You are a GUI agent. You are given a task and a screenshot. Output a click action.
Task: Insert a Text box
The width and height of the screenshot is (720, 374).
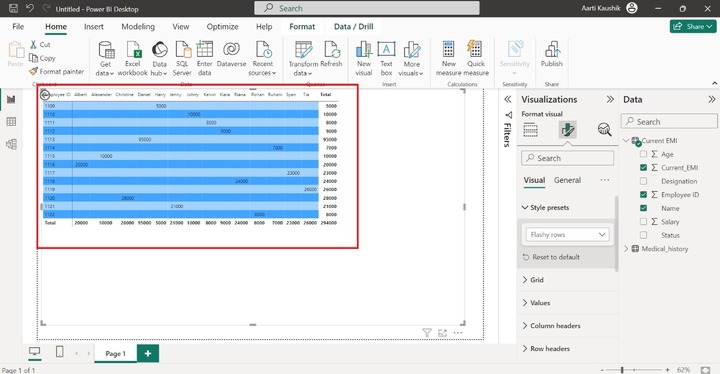pyautogui.click(x=387, y=58)
